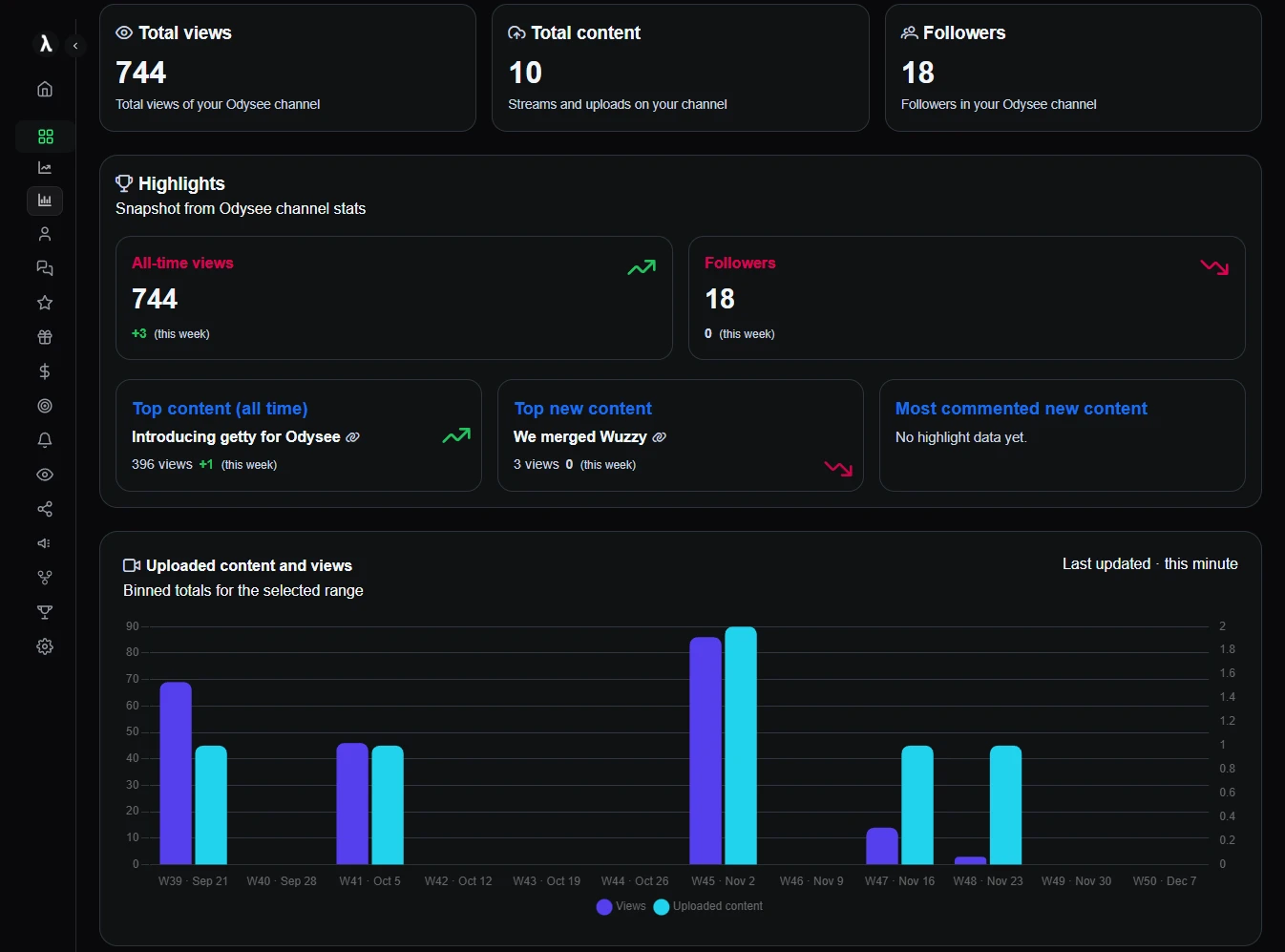Click the W50 · Dec 7 axis label
Screen dimensions: 1285x952
click(1165, 881)
